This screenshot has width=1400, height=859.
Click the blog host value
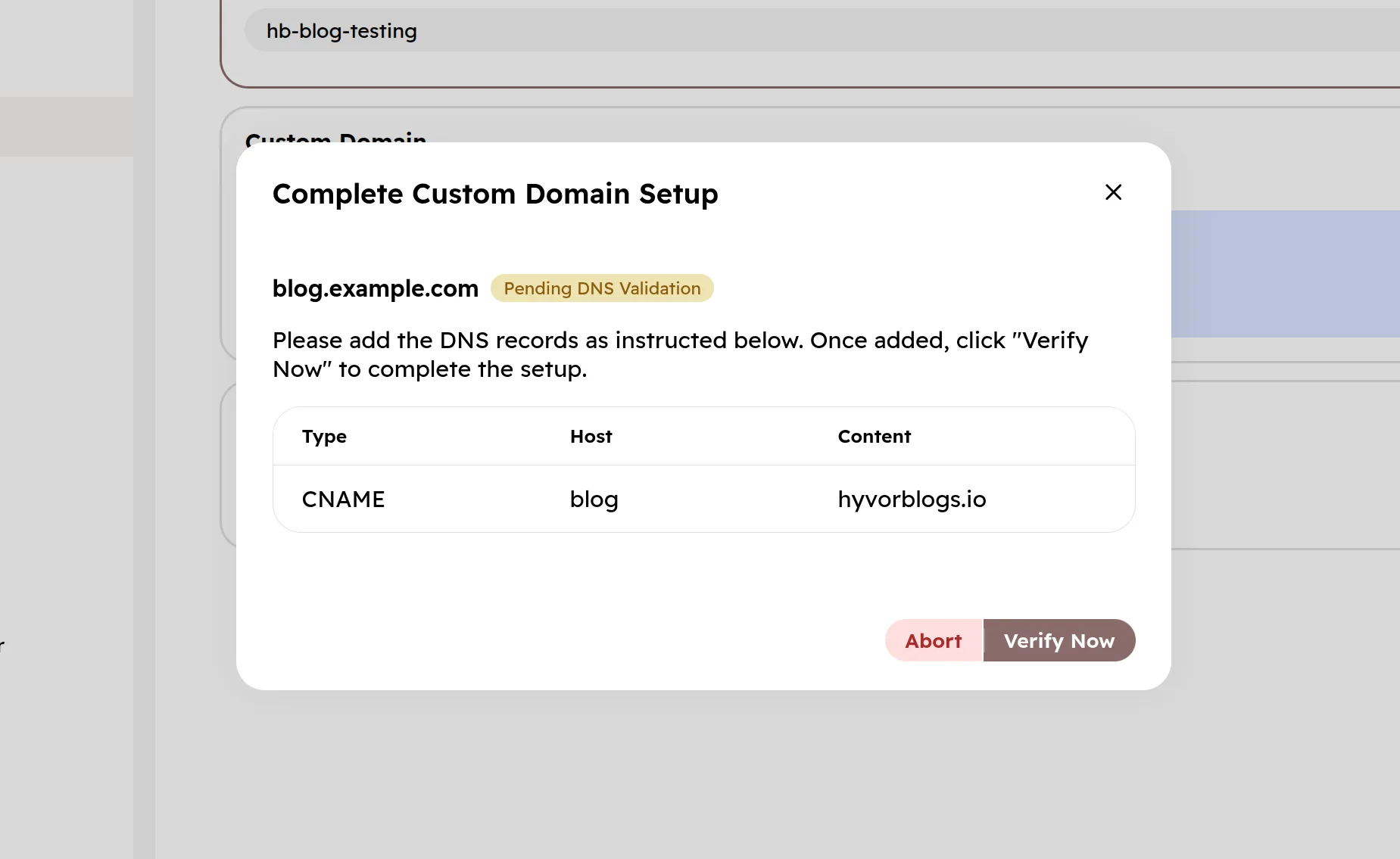point(594,500)
